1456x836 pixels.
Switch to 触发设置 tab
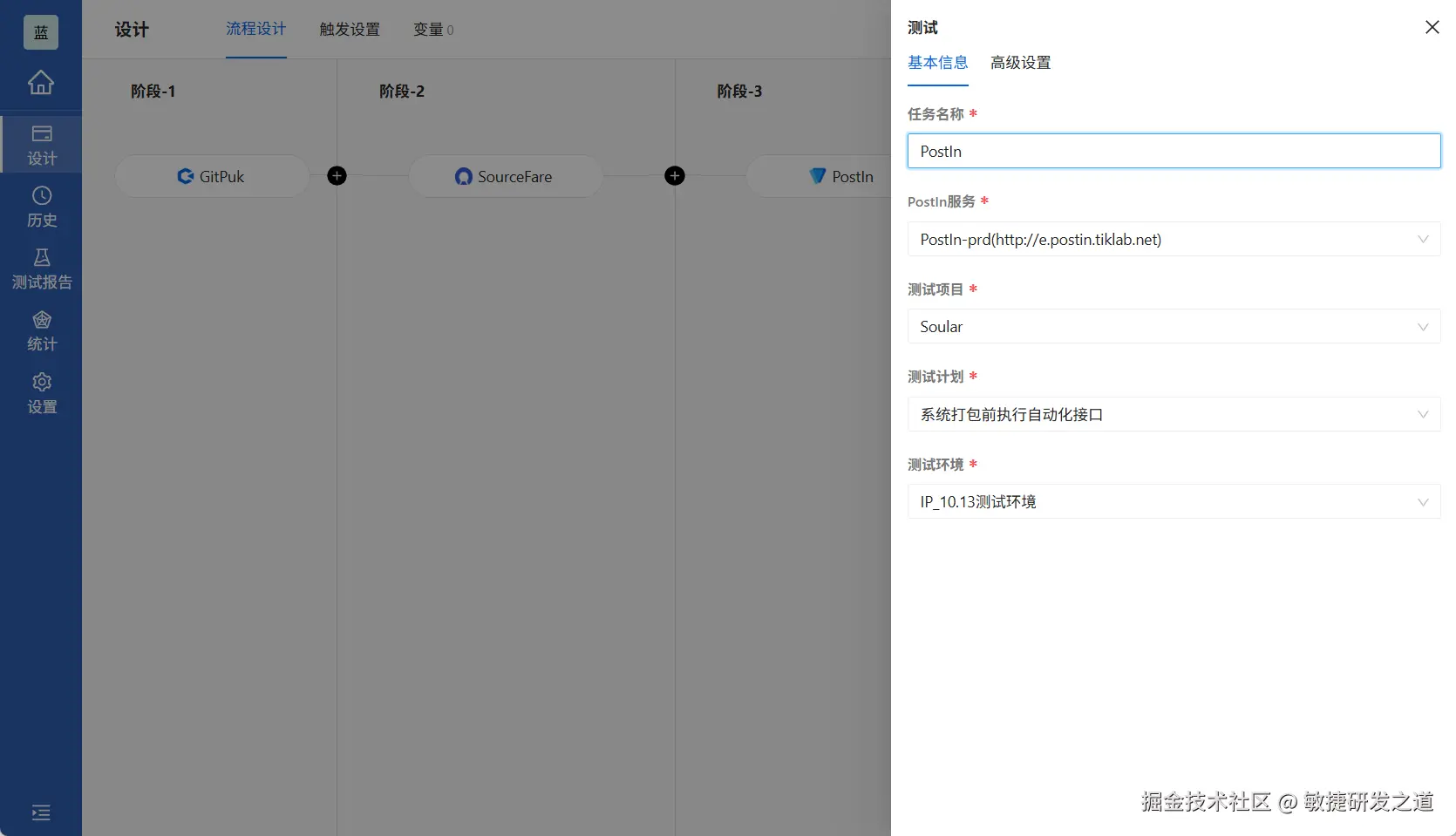(350, 29)
